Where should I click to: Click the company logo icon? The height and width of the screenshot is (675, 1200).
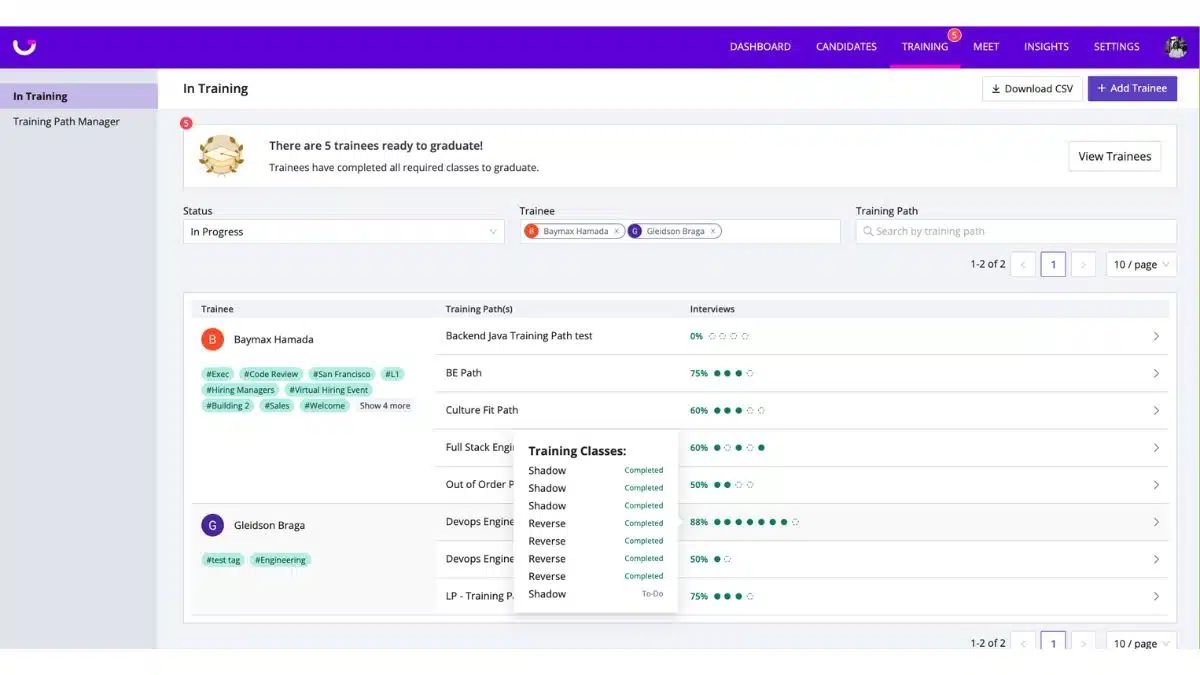coord(24,46)
